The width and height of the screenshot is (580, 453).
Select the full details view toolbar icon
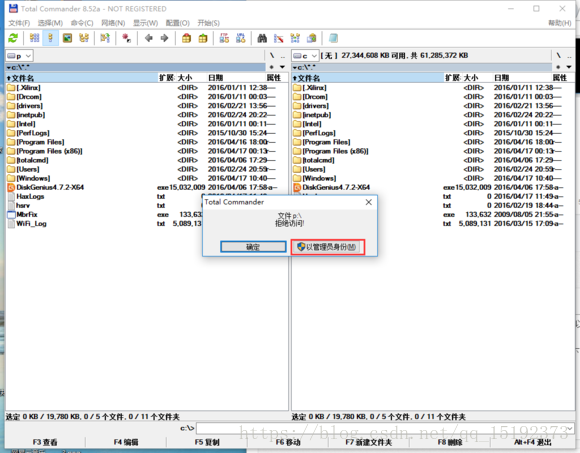click(x=51, y=38)
